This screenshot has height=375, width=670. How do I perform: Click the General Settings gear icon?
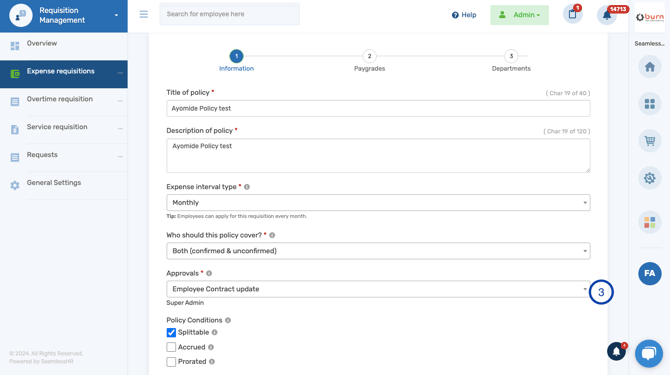pyautogui.click(x=15, y=185)
